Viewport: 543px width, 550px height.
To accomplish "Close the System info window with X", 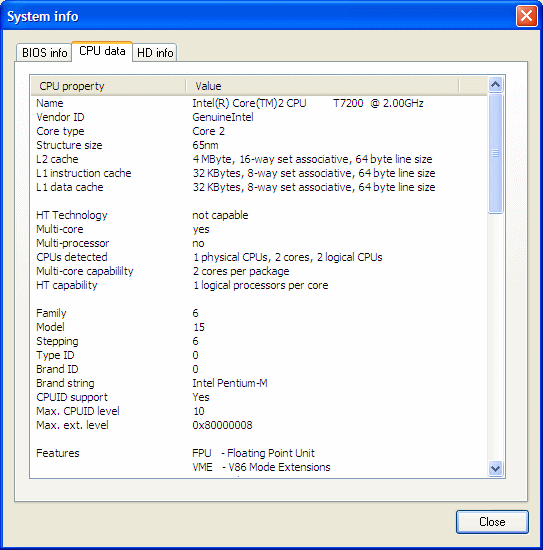I will click(527, 16).
